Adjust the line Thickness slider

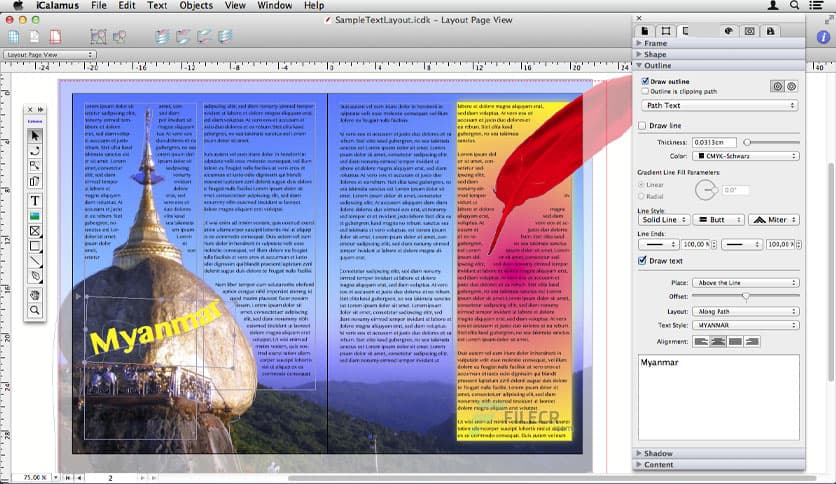(748, 143)
